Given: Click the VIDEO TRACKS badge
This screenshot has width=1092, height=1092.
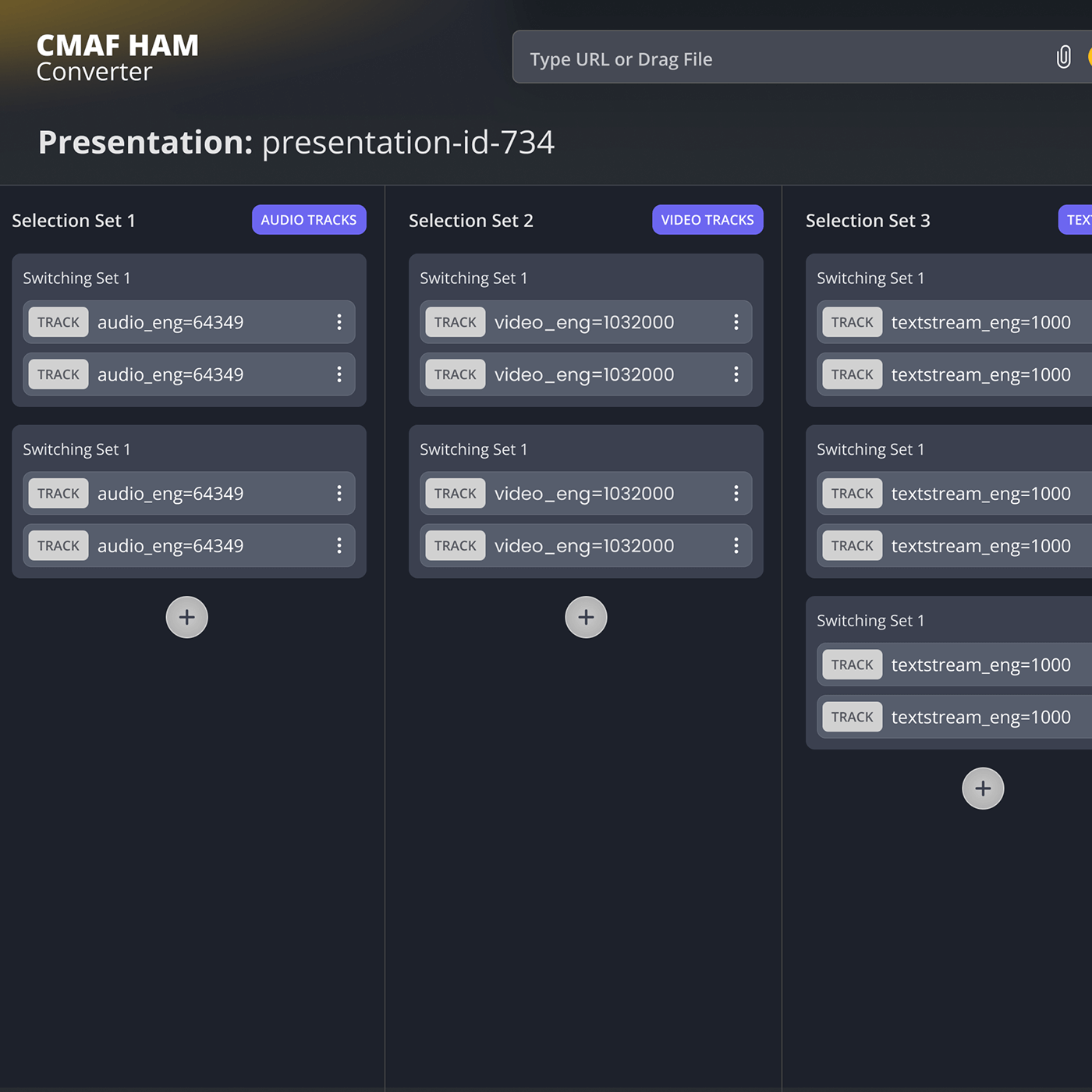Looking at the screenshot, I should (707, 220).
